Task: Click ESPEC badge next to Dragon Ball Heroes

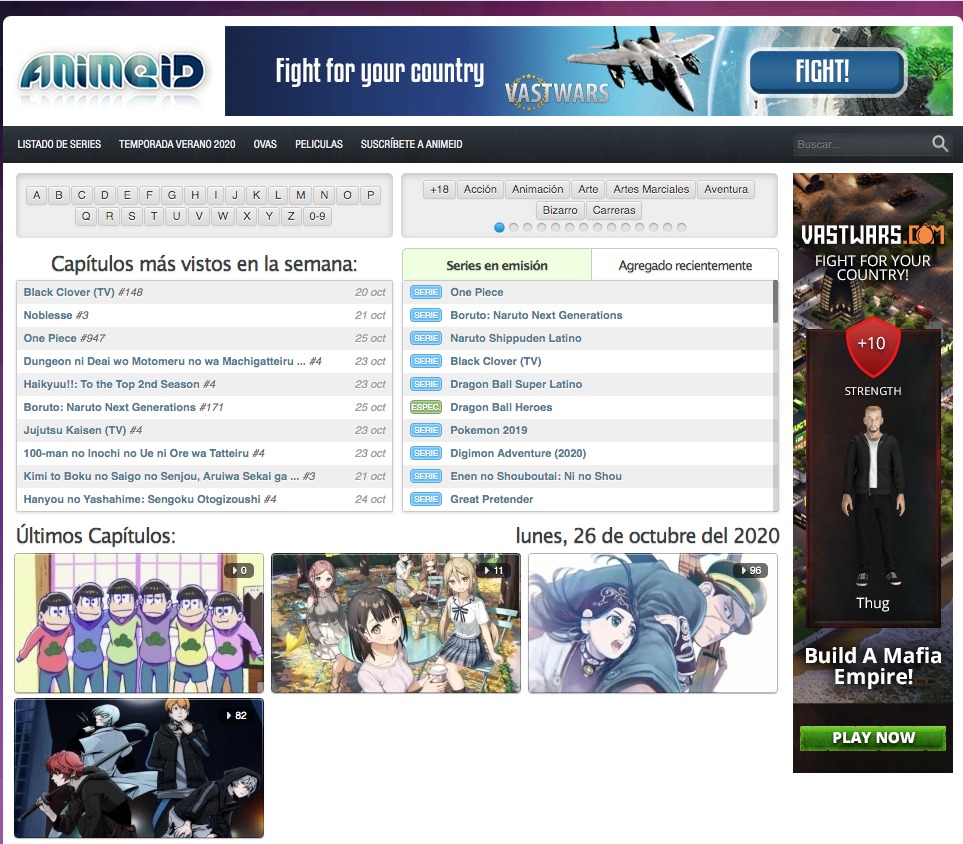Action: tap(426, 407)
